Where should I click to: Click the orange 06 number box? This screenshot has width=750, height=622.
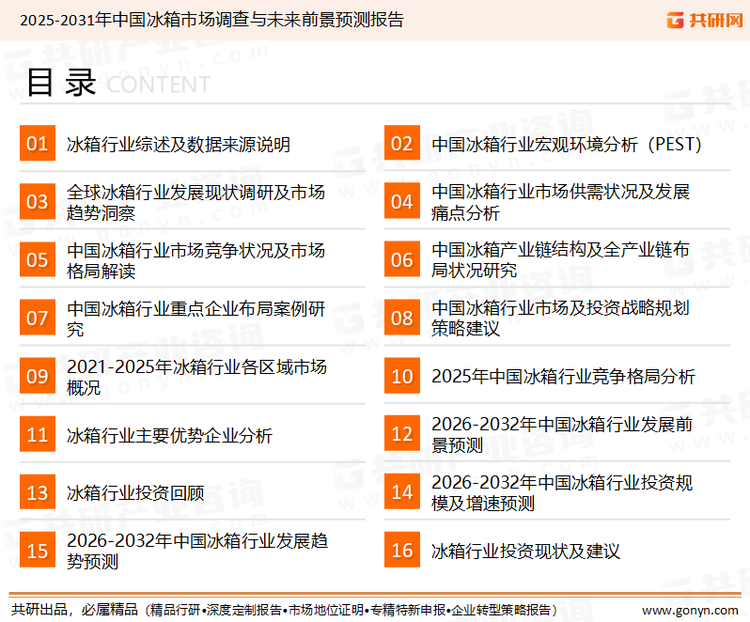point(402,259)
